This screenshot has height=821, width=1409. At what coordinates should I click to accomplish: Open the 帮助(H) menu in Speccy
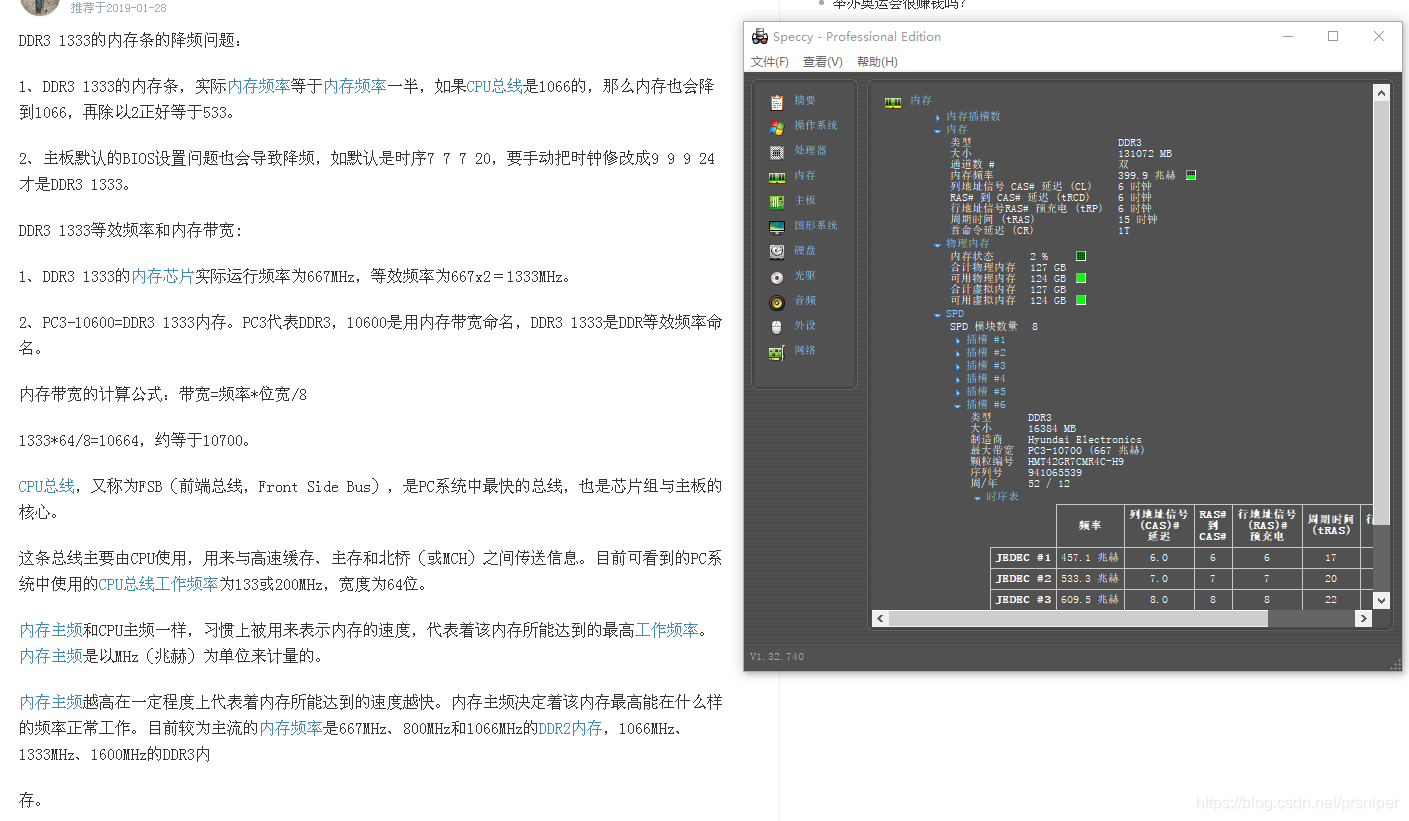click(x=877, y=62)
